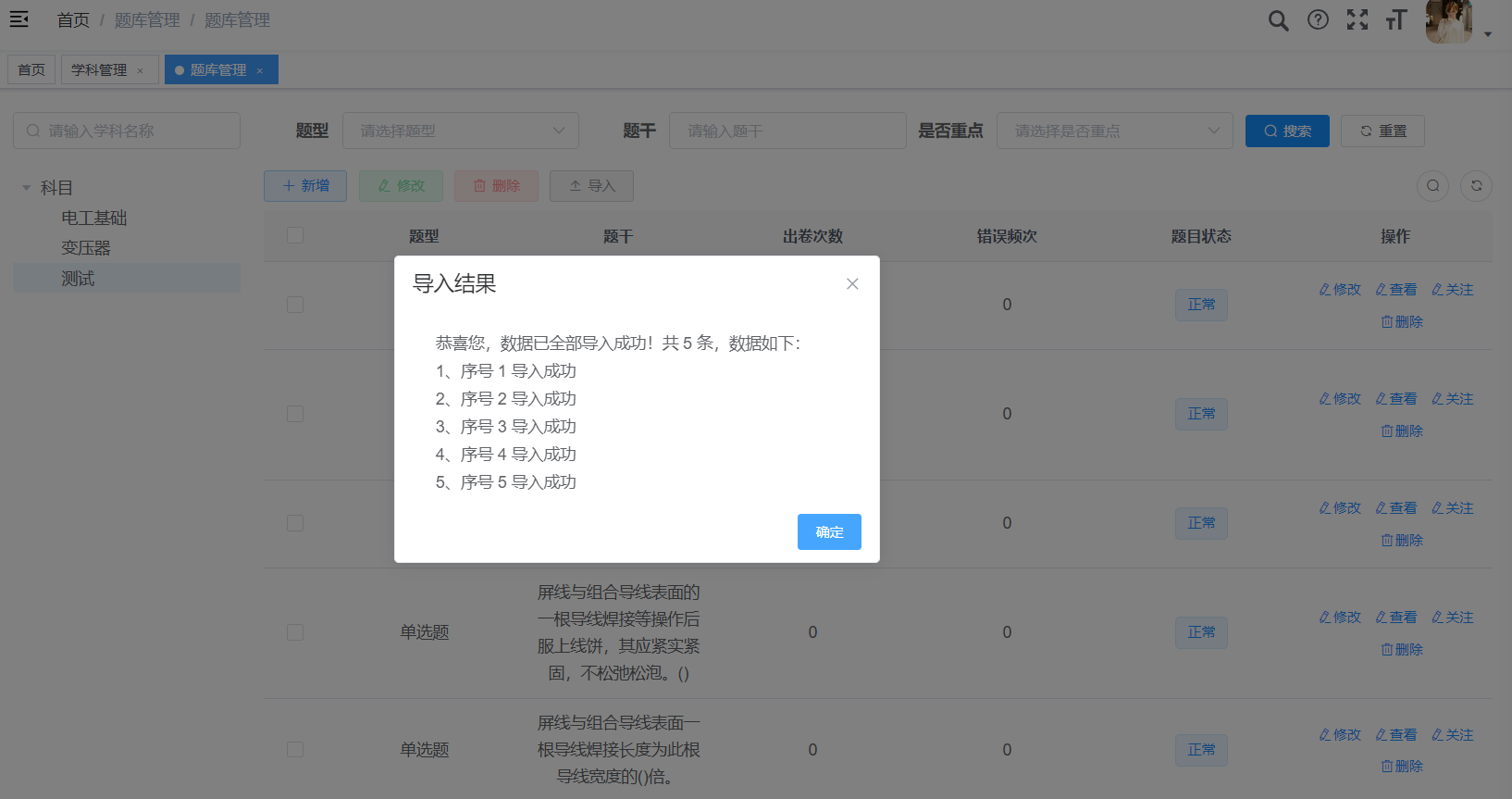Image resolution: width=1512 pixels, height=799 pixels.
Task: Expand the 是否重点 dropdown
Action: pyautogui.click(x=1114, y=131)
